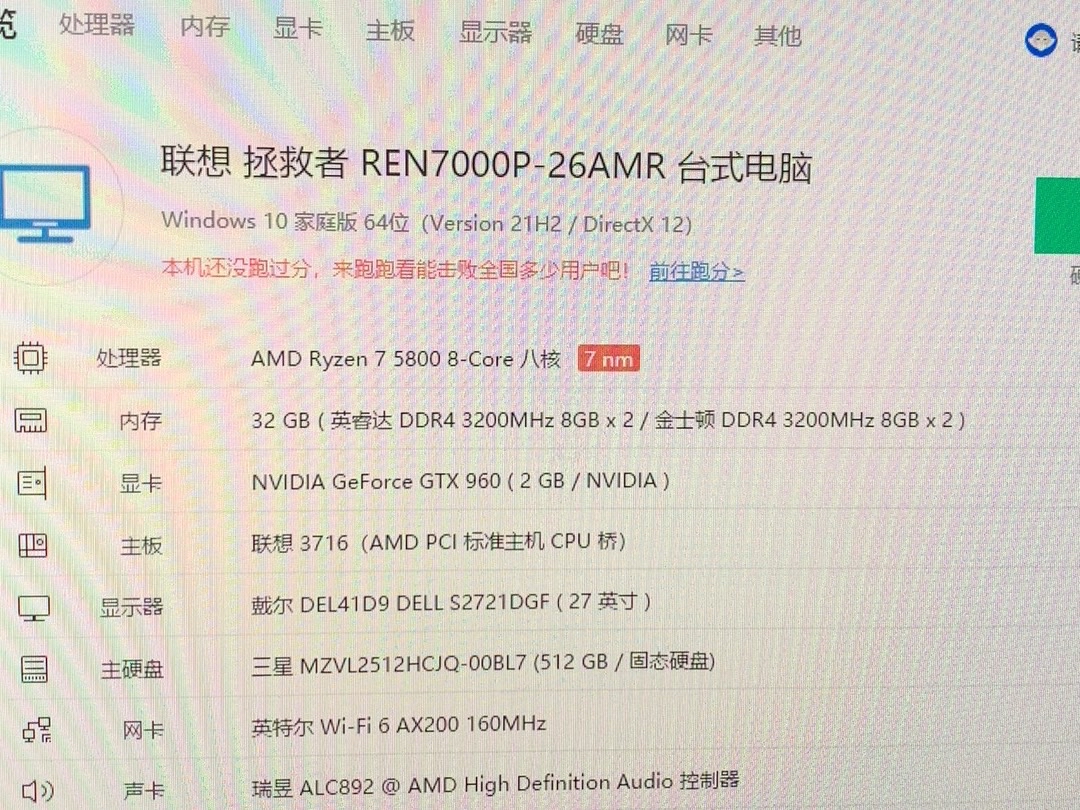The image size is (1080, 810).
Task: Click the graphics card icon beside 显卡
Action: point(30,483)
